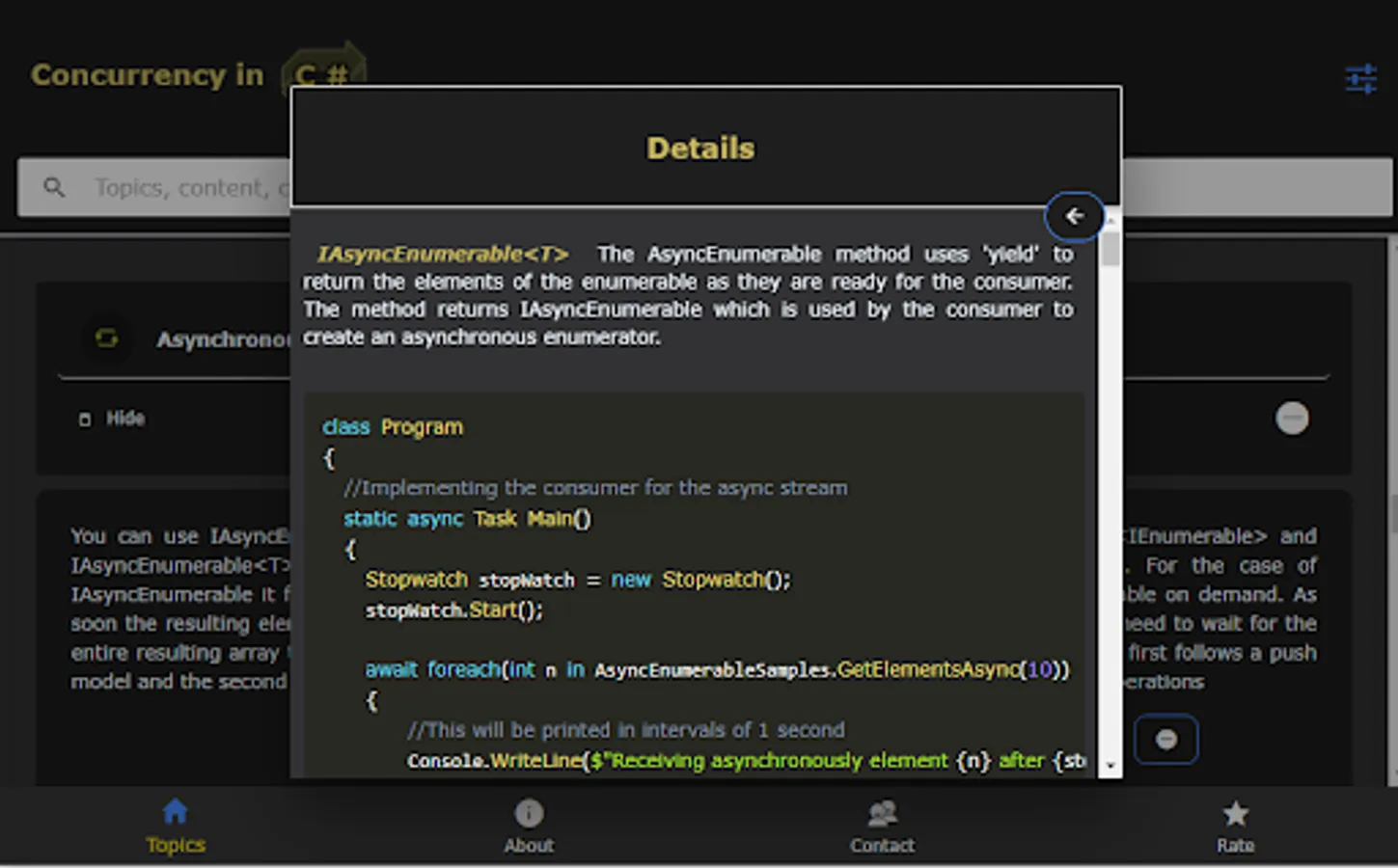Click the "Concurrency in" app title
The image size is (1398, 868).
147,75
